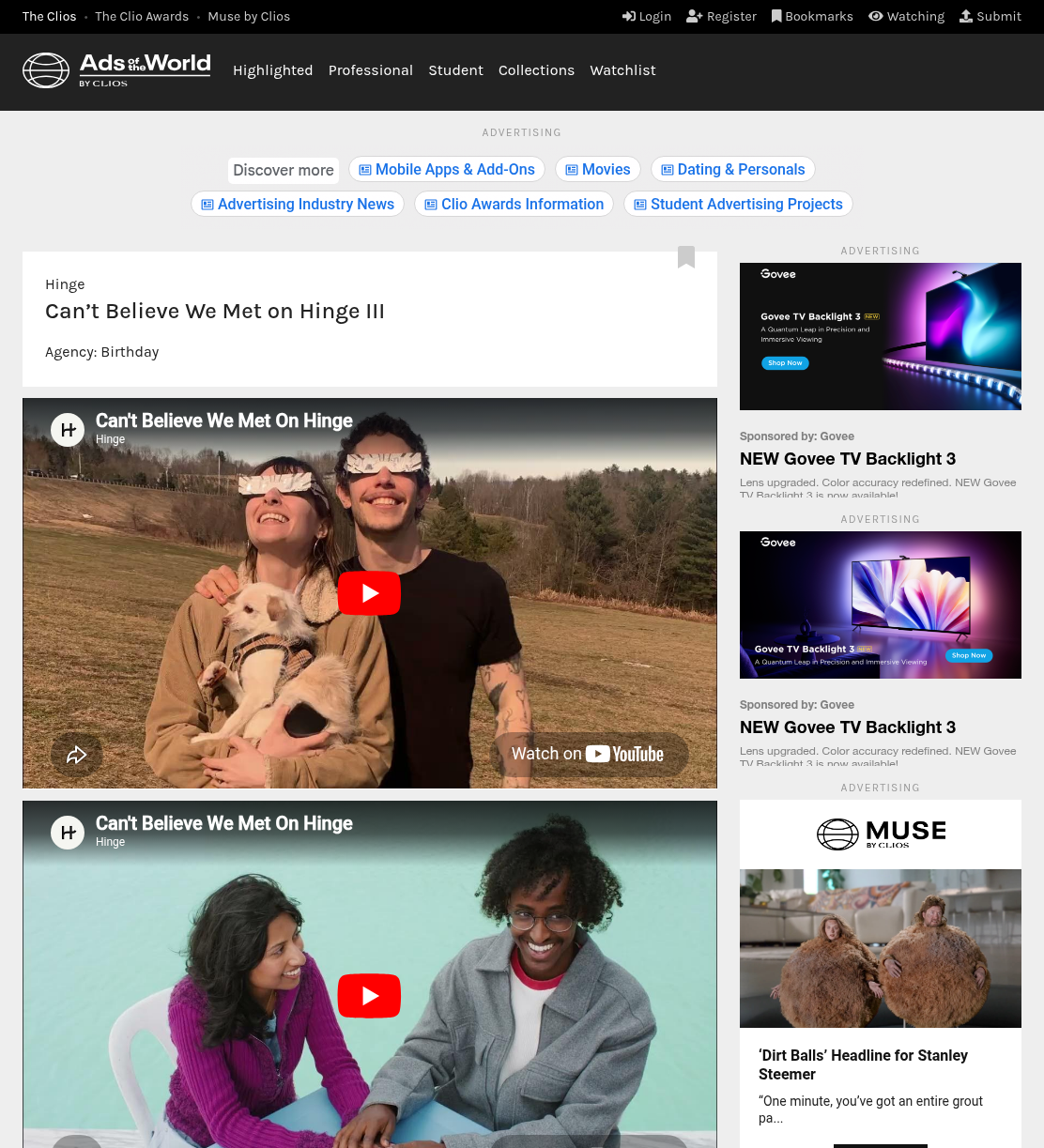Open first NEW Govee TV Backlight 3 headline
Viewport: 1044px width, 1148px height.
[848, 459]
